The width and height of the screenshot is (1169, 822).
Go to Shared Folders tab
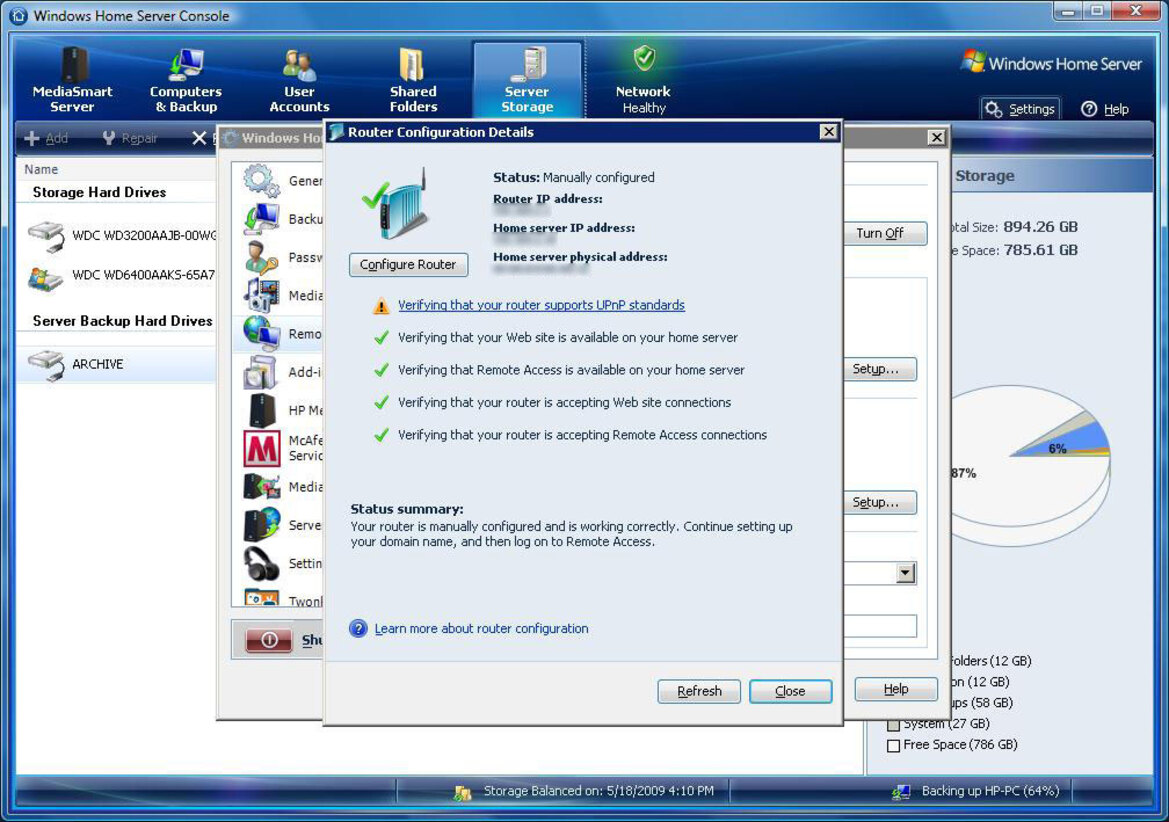tap(413, 80)
